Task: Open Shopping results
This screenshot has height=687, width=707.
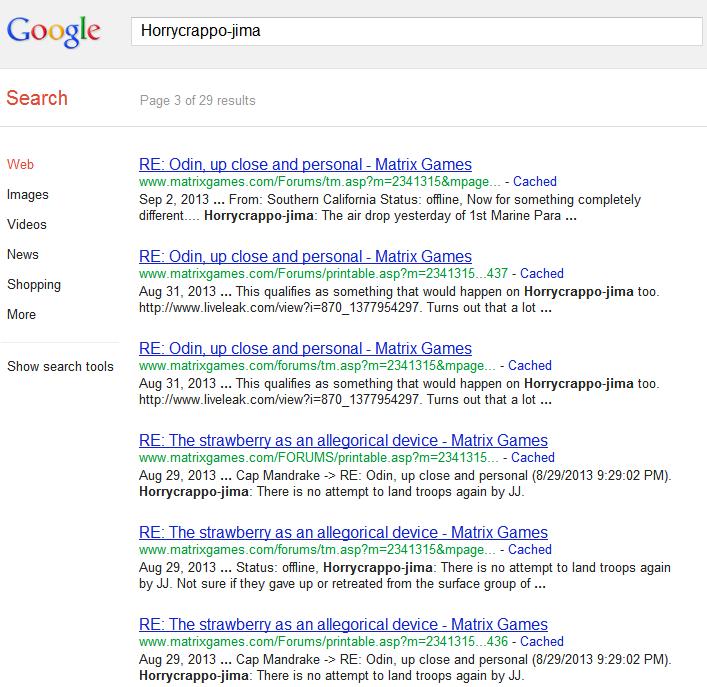Action: click(x=34, y=284)
